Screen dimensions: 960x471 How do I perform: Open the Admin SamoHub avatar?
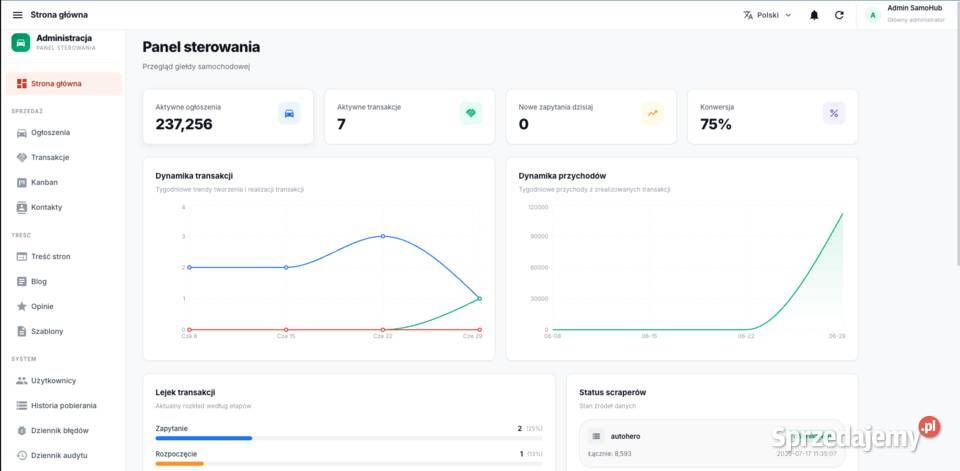tap(872, 15)
